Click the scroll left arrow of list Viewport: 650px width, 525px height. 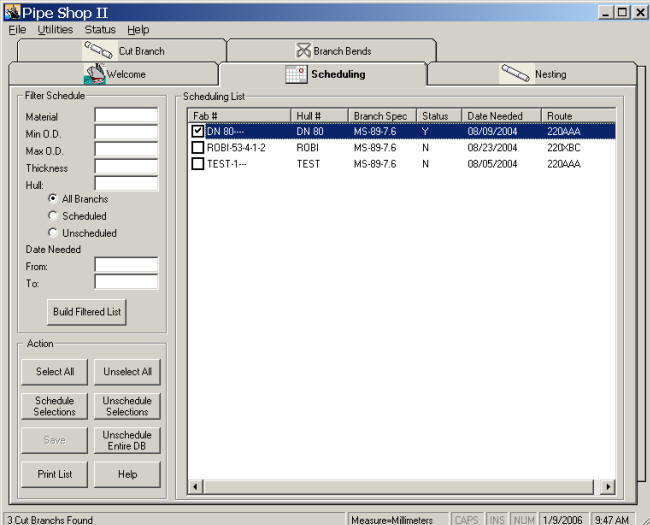click(x=196, y=486)
